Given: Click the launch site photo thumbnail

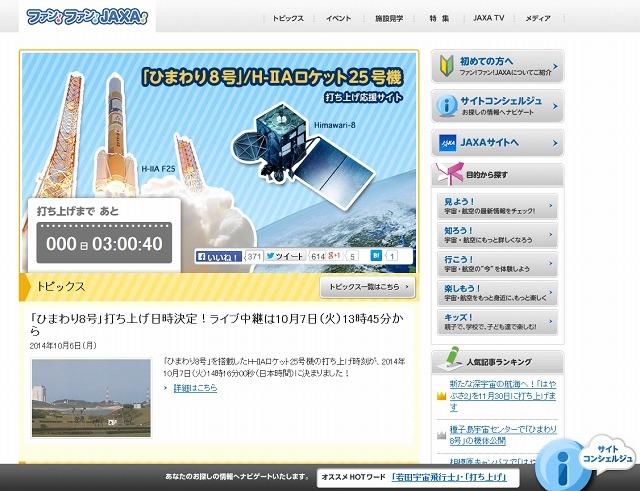Looking at the screenshot, I should point(91,398).
